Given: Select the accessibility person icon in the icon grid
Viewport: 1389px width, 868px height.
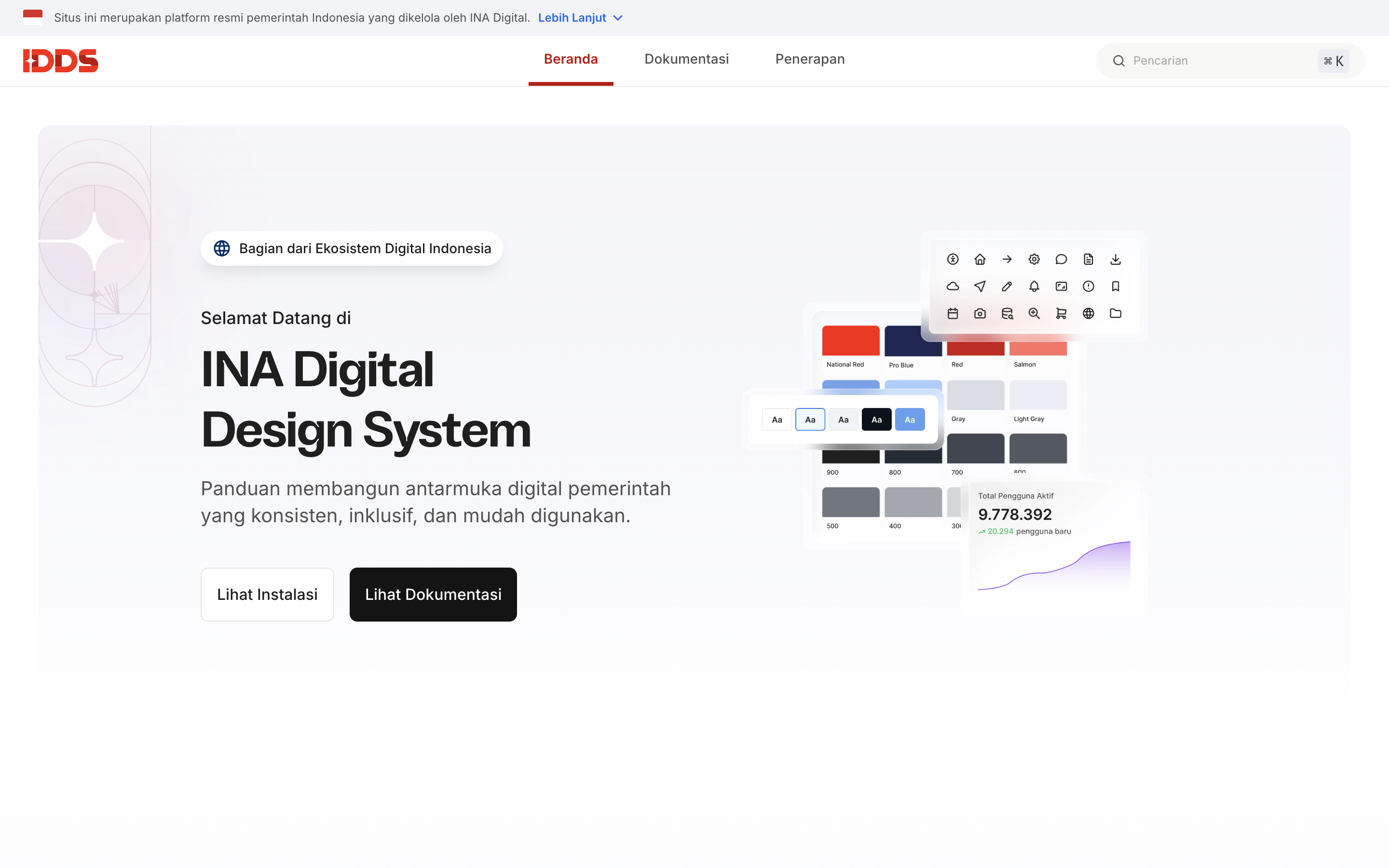Looking at the screenshot, I should tap(953, 259).
